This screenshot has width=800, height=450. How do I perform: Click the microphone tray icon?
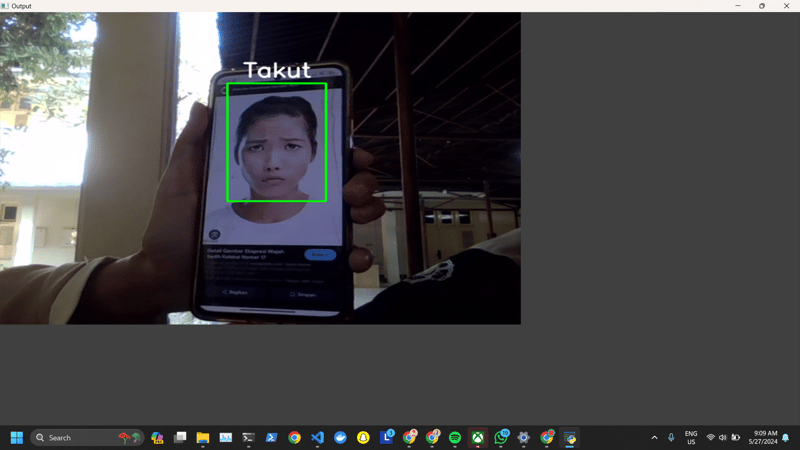[671, 438]
